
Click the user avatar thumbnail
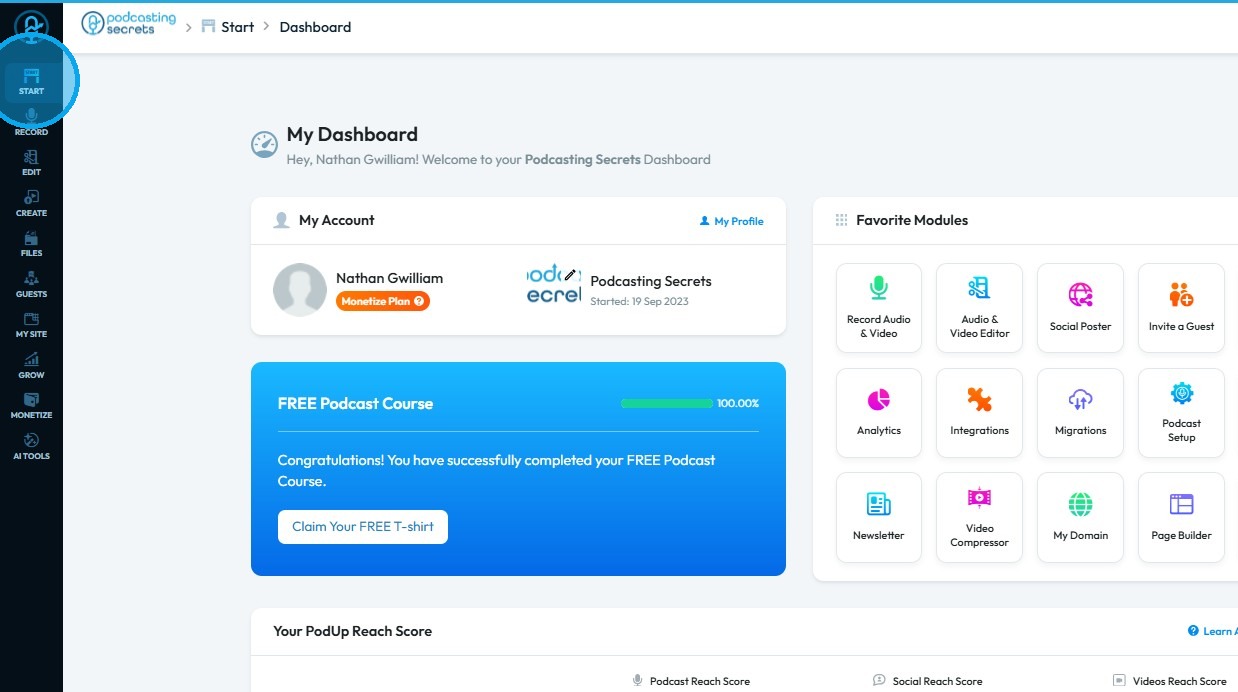tap(300, 290)
